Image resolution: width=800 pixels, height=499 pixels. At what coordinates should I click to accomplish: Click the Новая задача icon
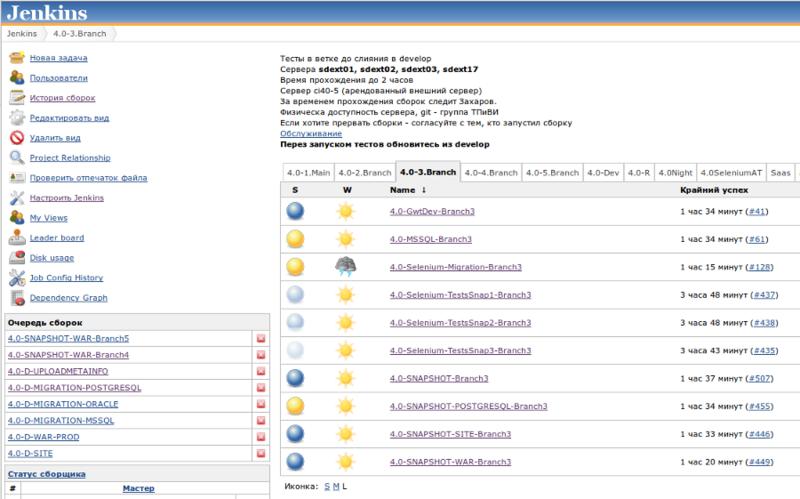tap(17, 58)
